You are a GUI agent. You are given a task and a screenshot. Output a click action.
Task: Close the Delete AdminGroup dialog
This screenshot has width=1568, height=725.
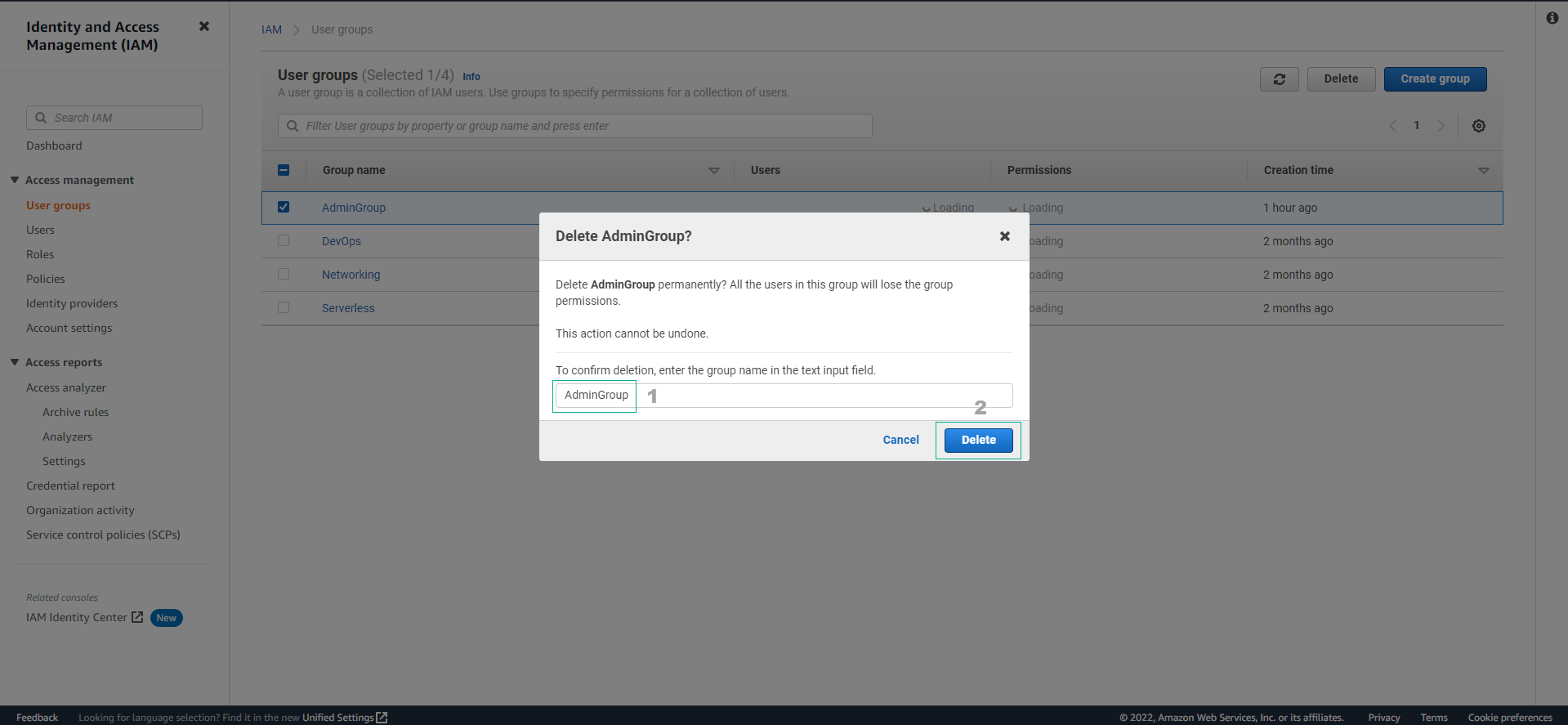point(1005,236)
